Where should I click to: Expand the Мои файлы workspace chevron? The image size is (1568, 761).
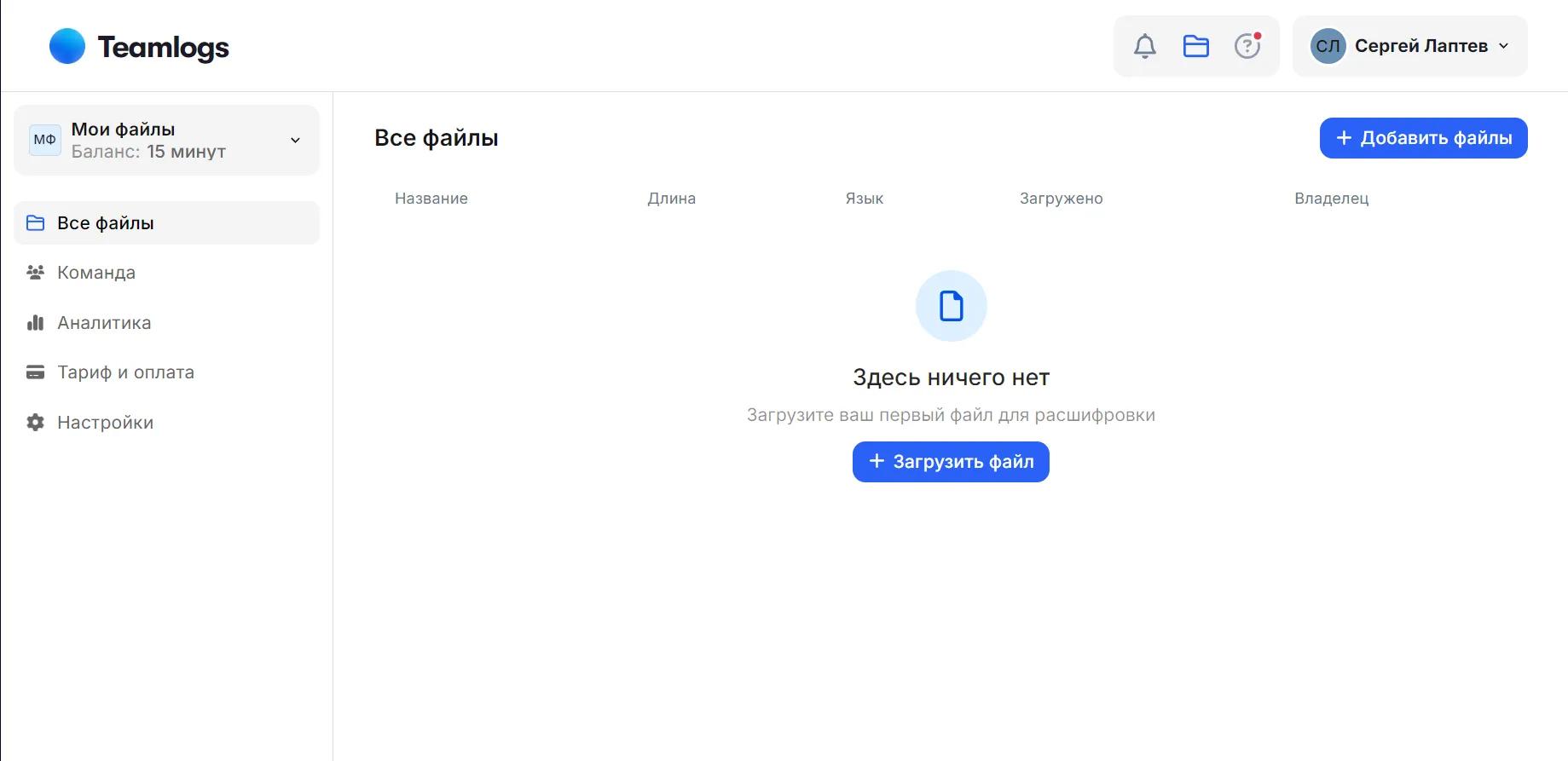click(295, 141)
